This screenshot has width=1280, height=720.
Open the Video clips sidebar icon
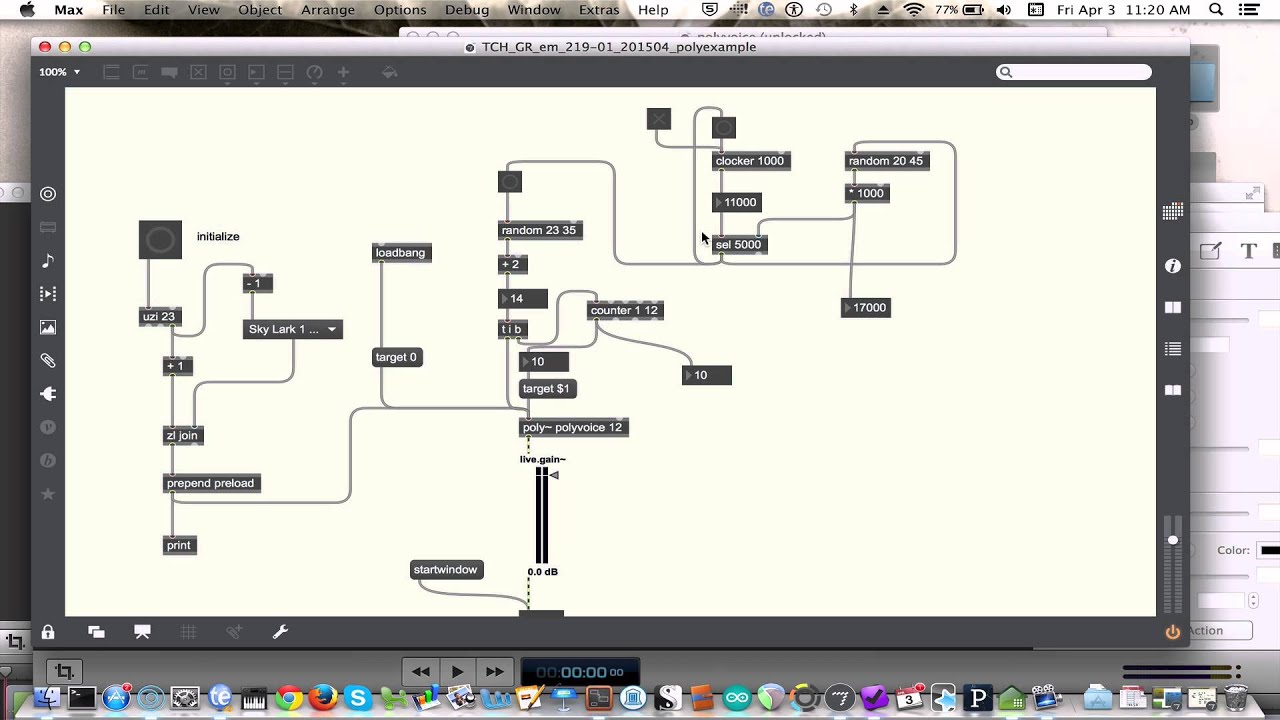[x=48, y=294]
